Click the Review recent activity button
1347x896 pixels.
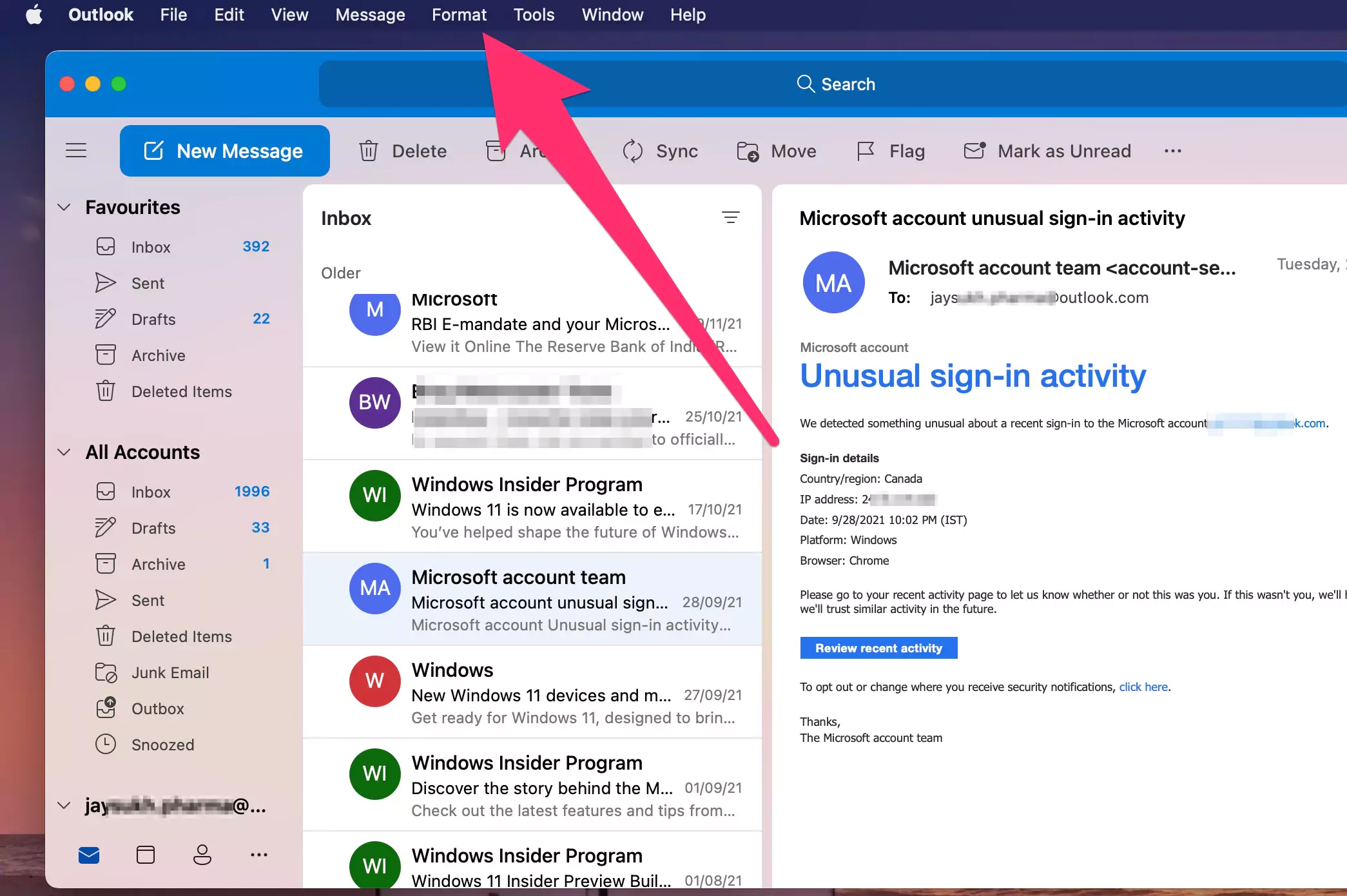[878, 648]
